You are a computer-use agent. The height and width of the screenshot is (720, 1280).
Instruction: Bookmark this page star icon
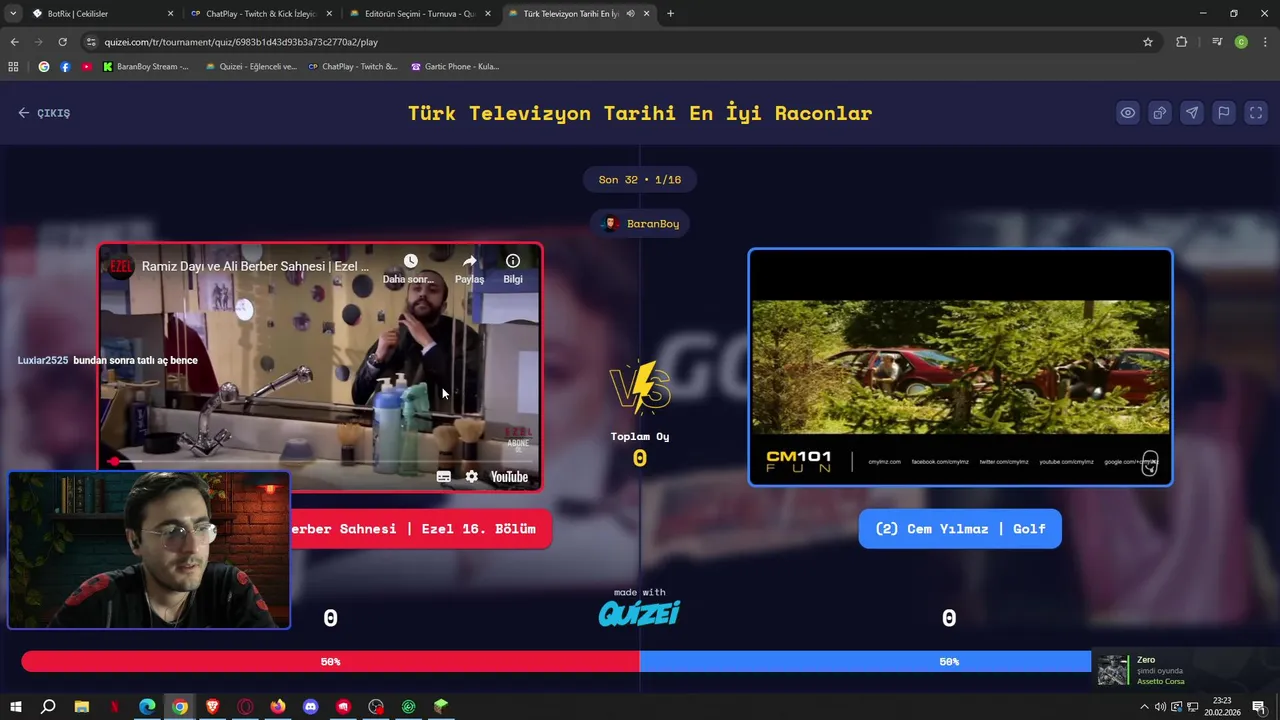1148,42
